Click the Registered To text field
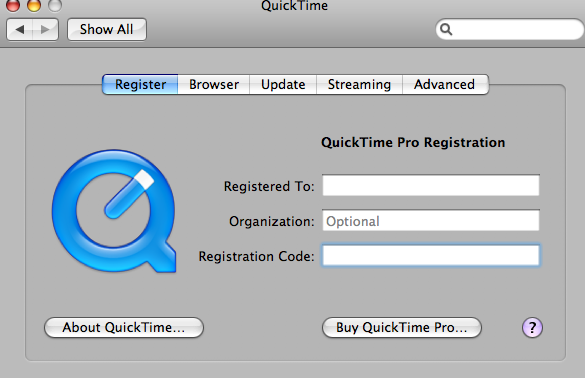Image resolution: width=585 pixels, height=378 pixels. pyautogui.click(x=431, y=185)
